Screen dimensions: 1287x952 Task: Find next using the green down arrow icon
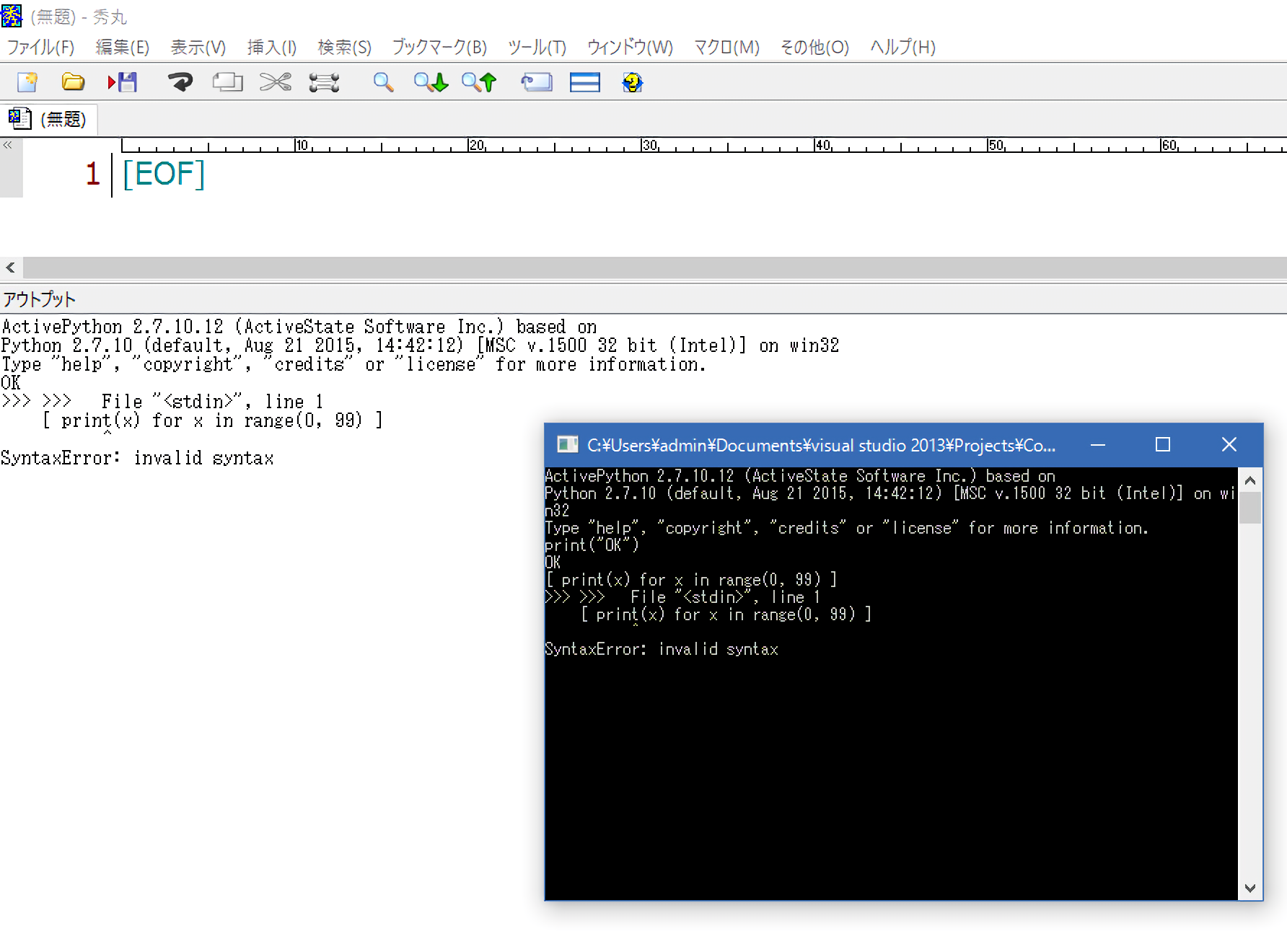[x=431, y=82]
